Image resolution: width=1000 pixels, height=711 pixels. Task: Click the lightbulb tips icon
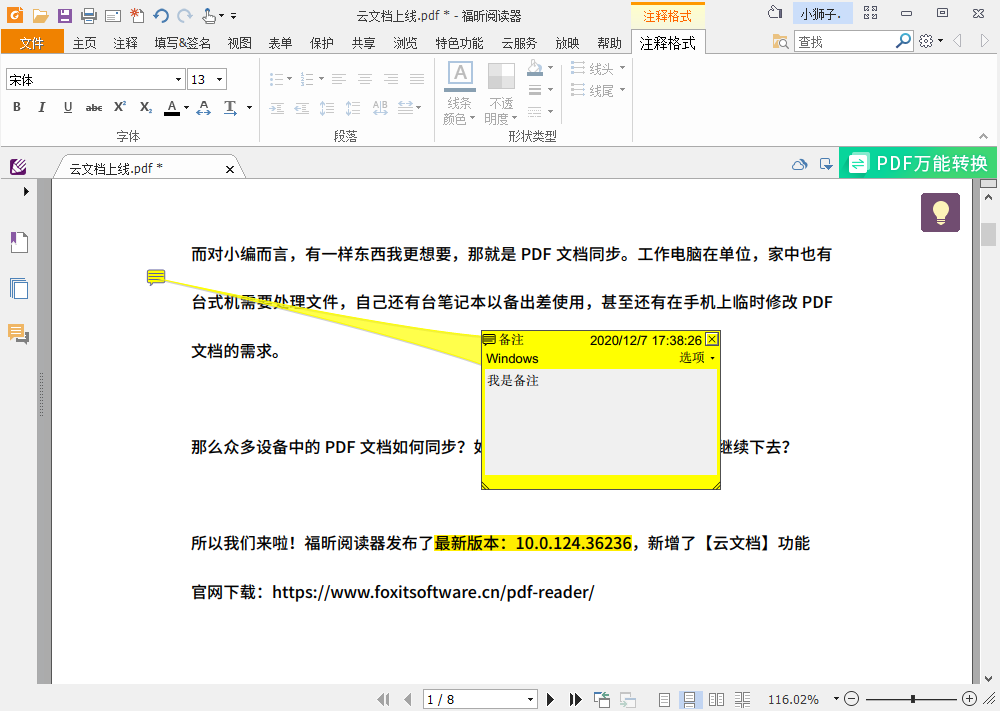(x=940, y=212)
